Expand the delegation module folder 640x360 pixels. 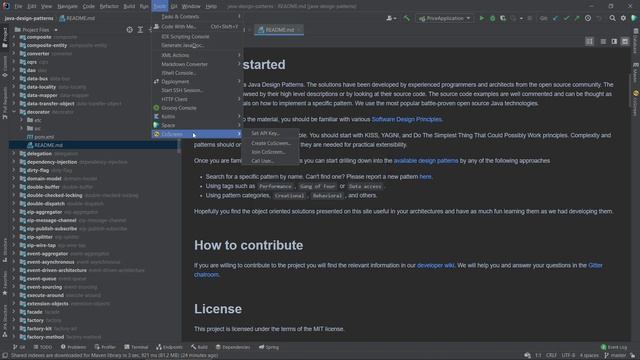click(14, 153)
